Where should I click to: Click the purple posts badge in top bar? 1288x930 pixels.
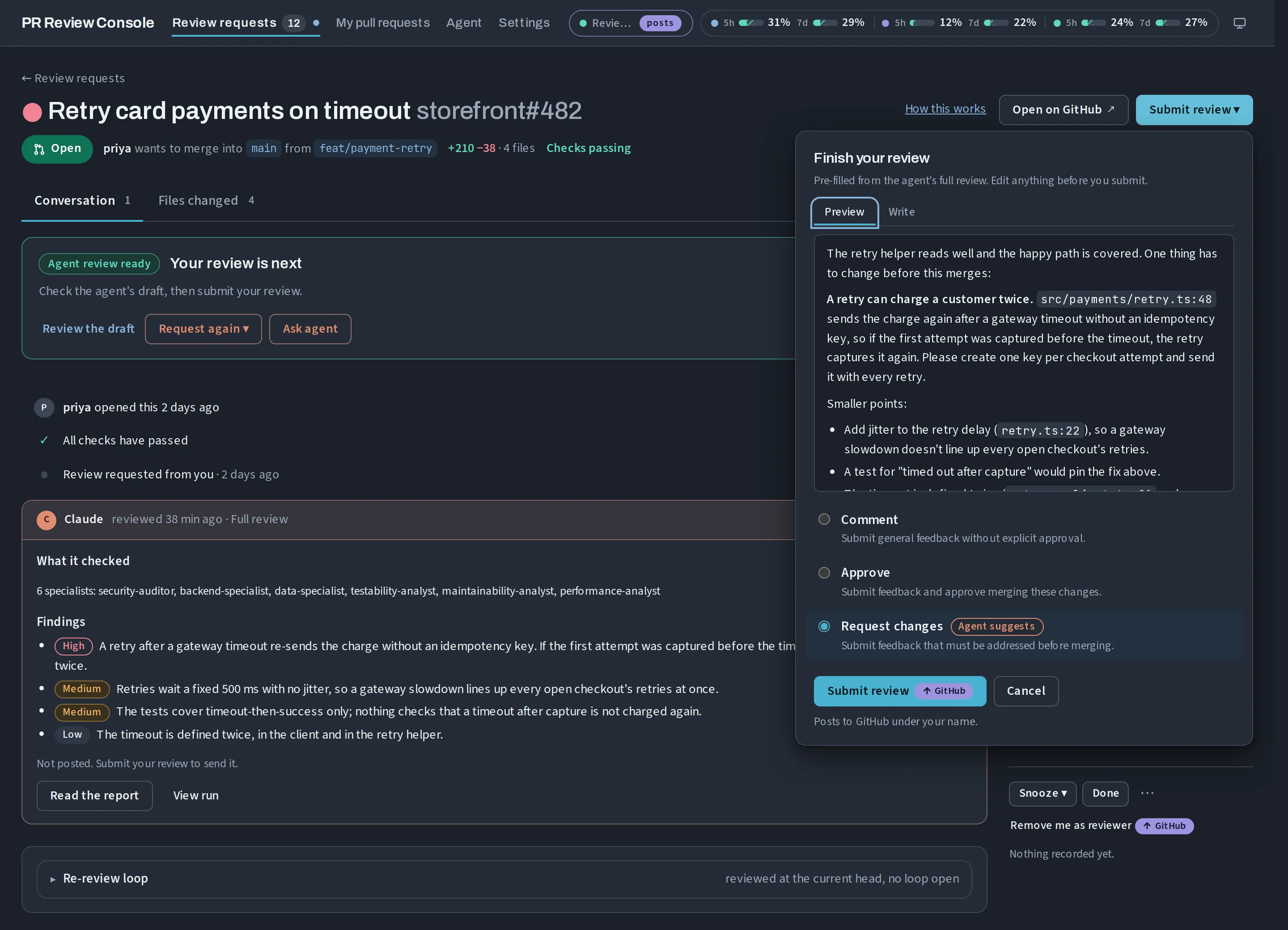click(660, 23)
